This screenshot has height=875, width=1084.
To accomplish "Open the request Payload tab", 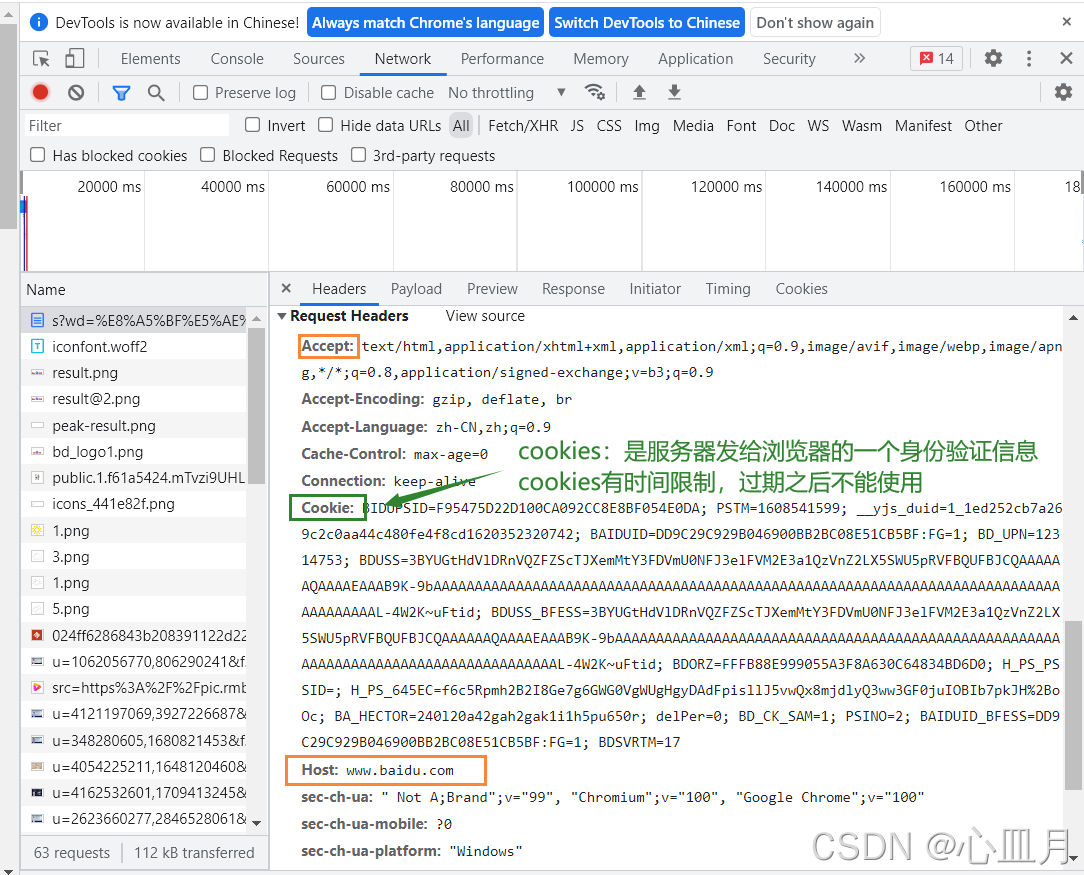I will click(415, 289).
